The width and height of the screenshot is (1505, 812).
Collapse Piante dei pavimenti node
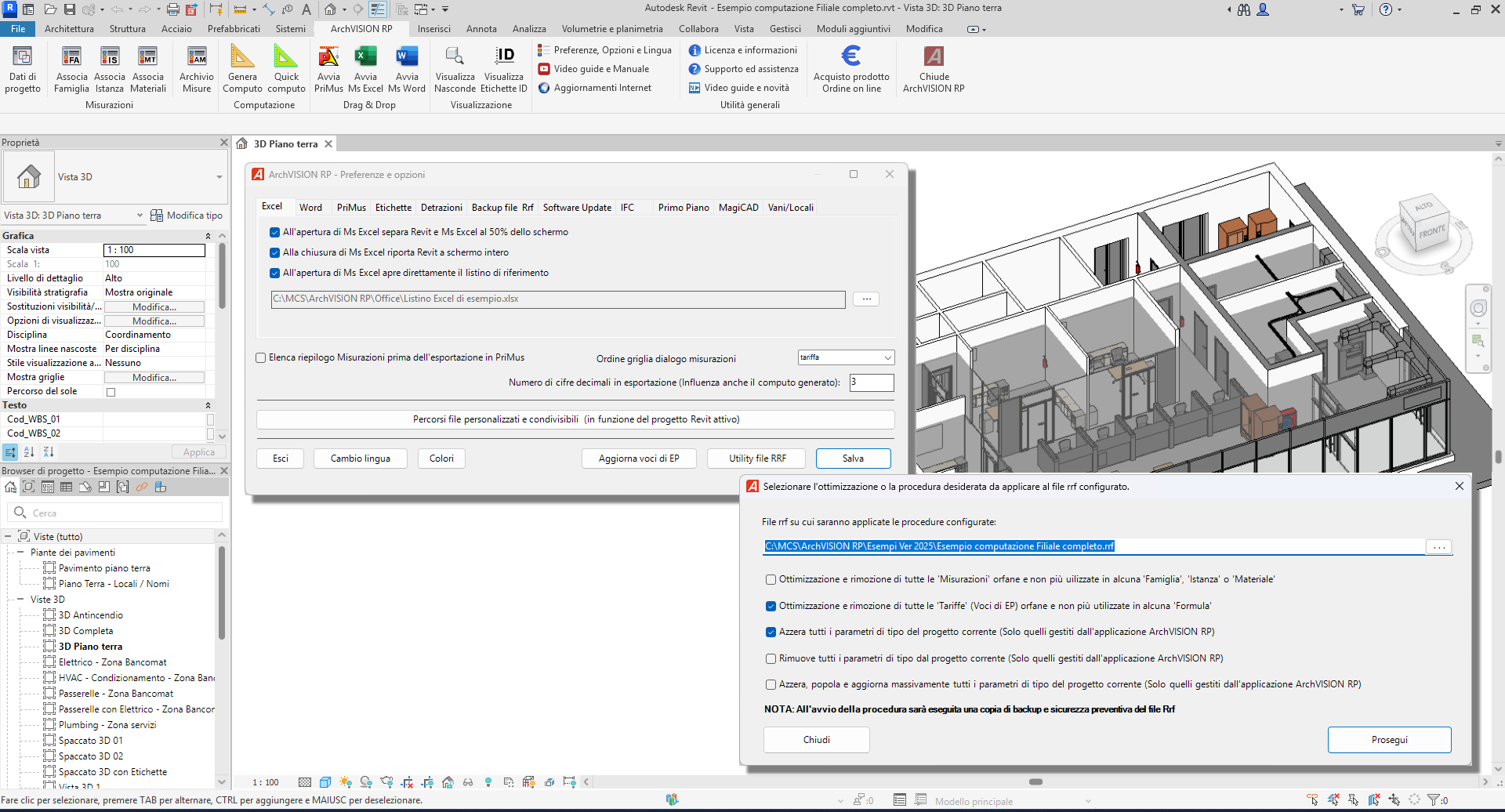coord(20,553)
